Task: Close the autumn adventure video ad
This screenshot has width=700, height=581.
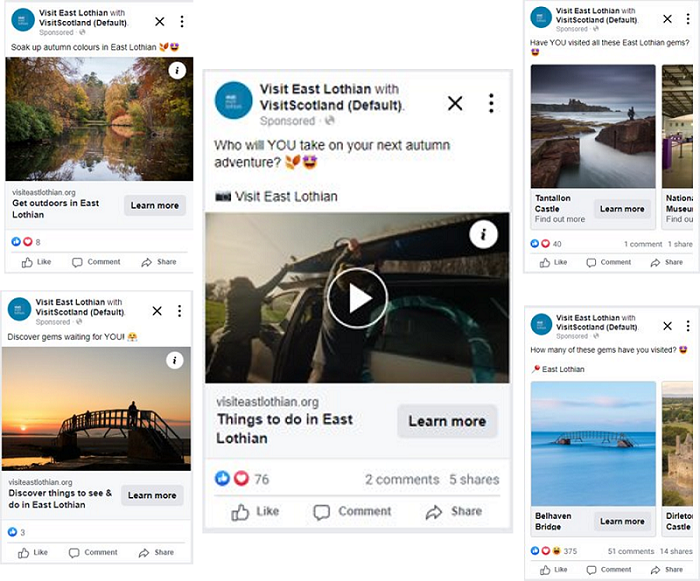Action: [455, 104]
